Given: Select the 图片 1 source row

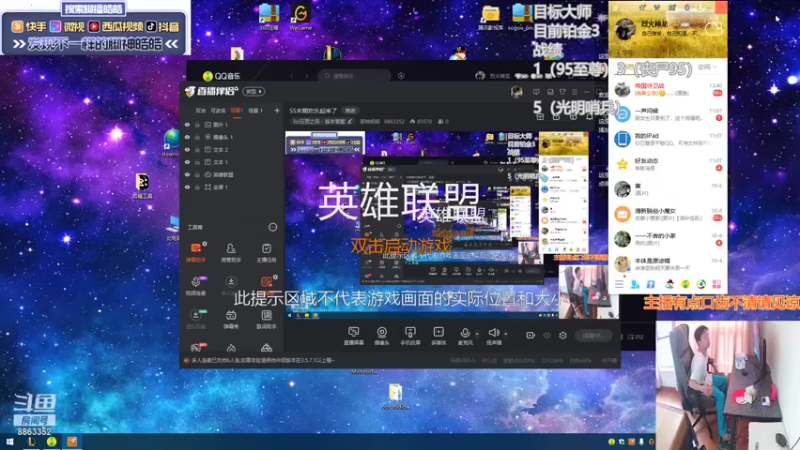Looking at the screenshot, I should tap(232, 124).
